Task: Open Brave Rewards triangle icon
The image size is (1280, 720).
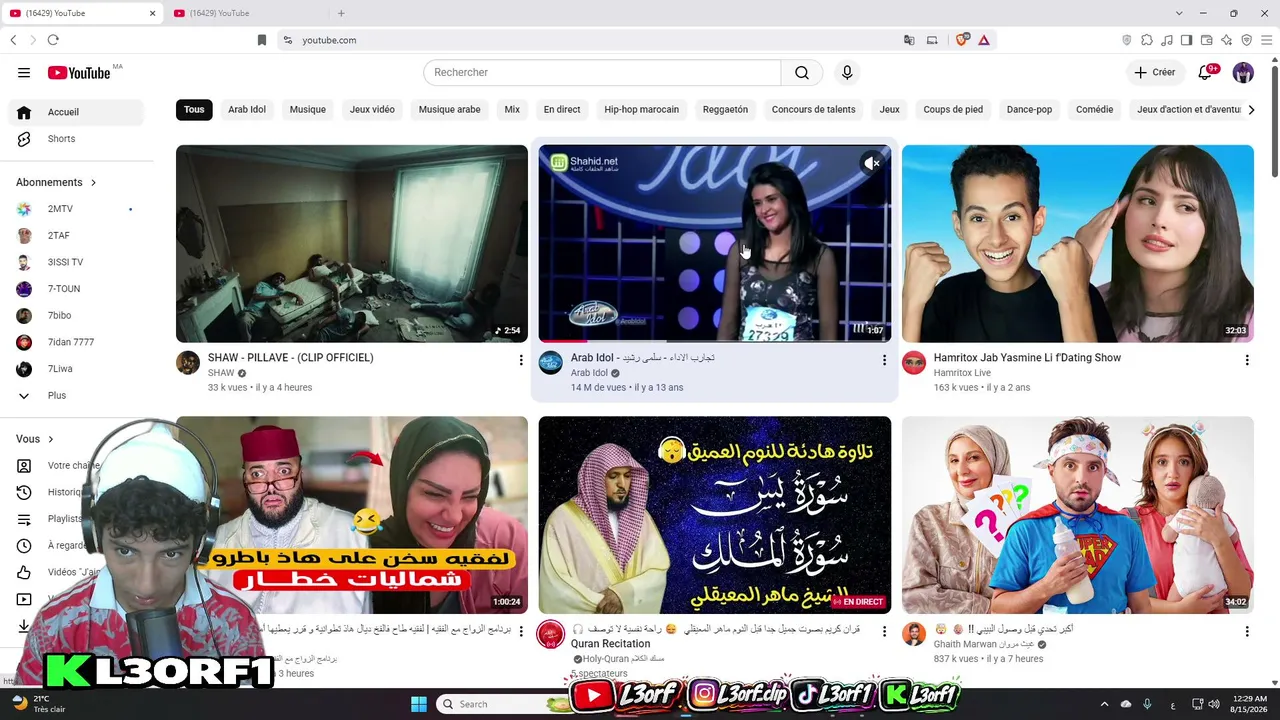Action: tap(984, 40)
